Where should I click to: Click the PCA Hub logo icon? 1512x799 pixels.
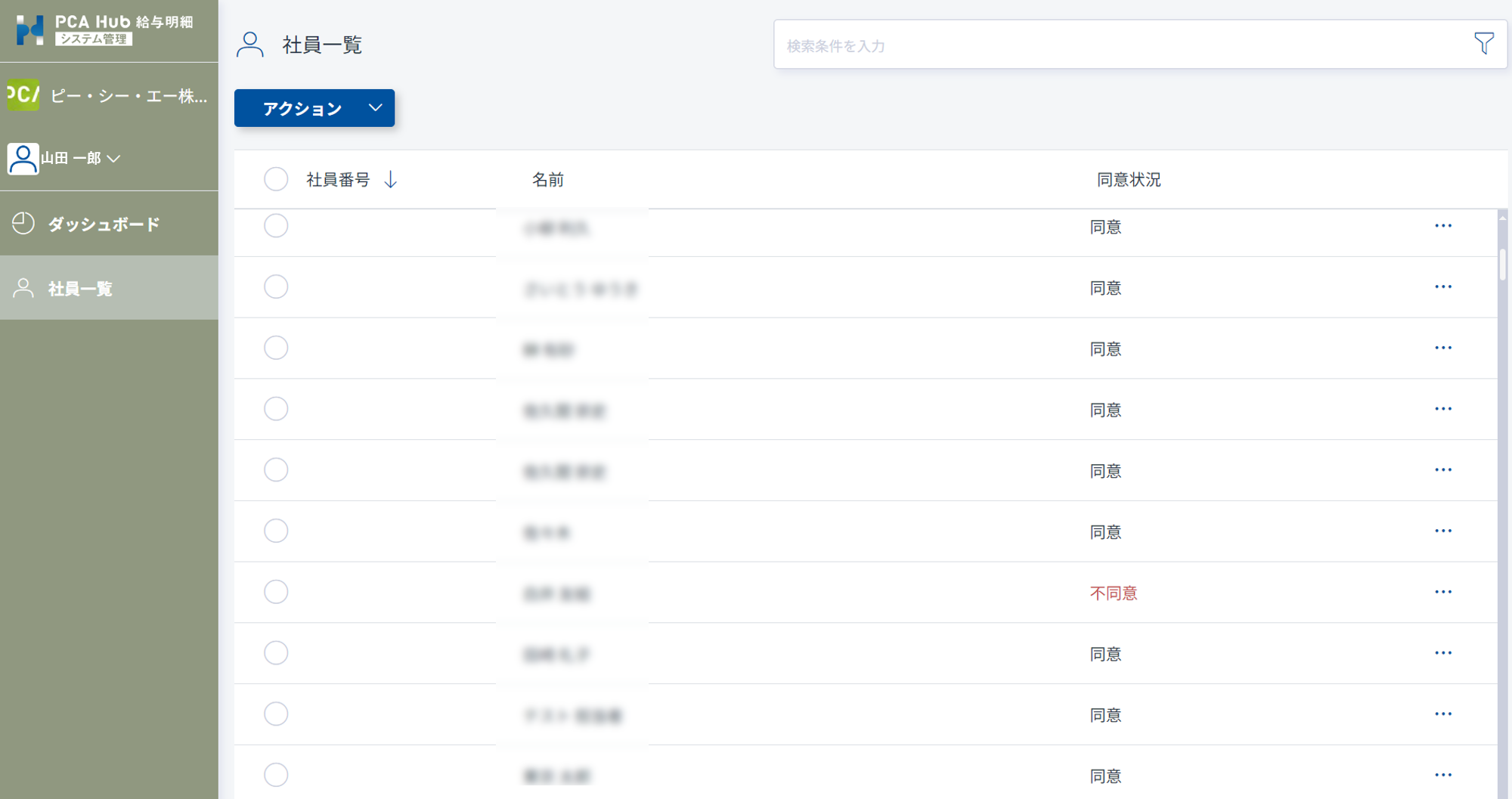(x=29, y=30)
